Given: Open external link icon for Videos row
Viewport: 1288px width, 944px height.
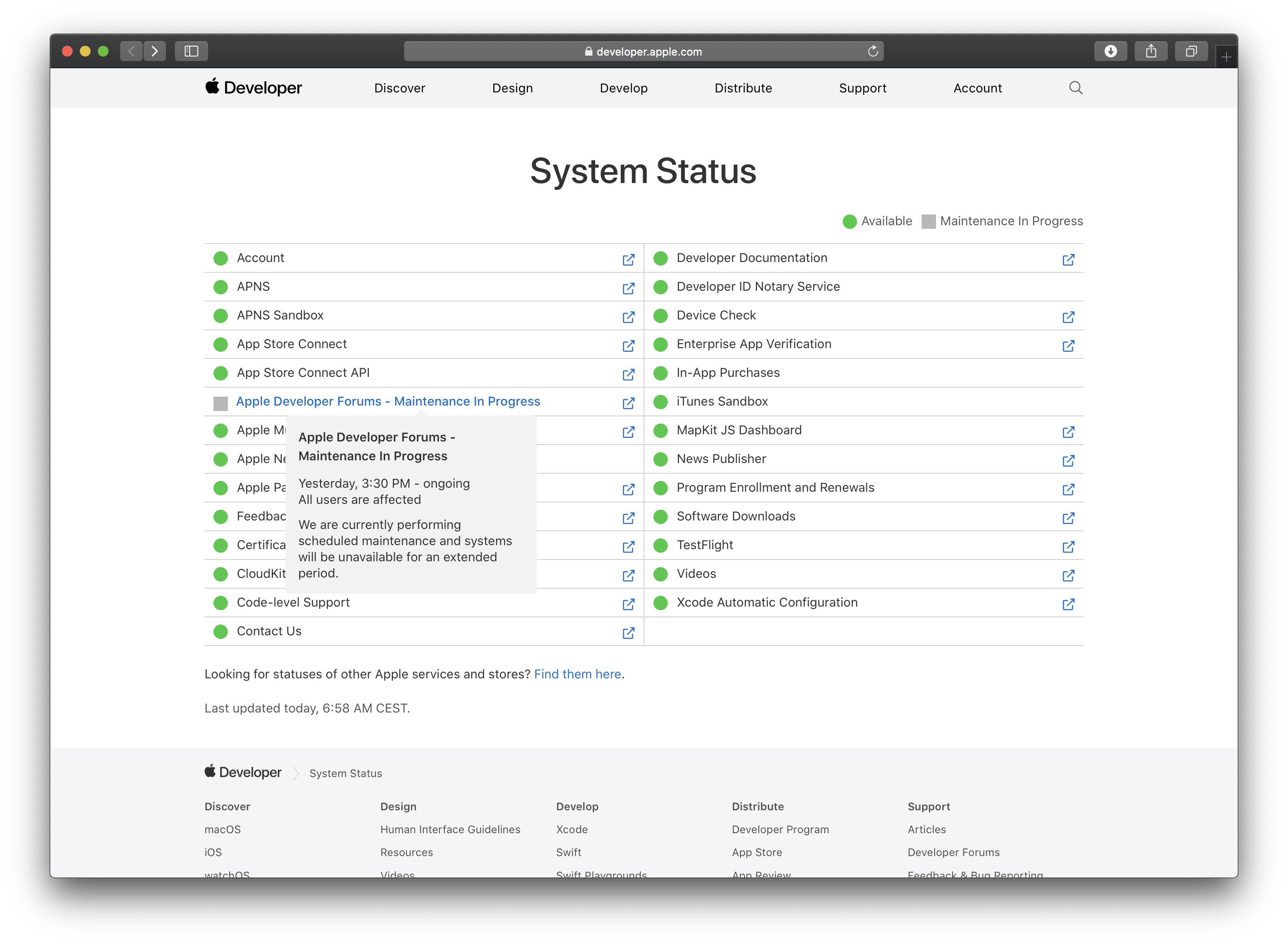Looking at the screenshot, I should pos(1068,575).
